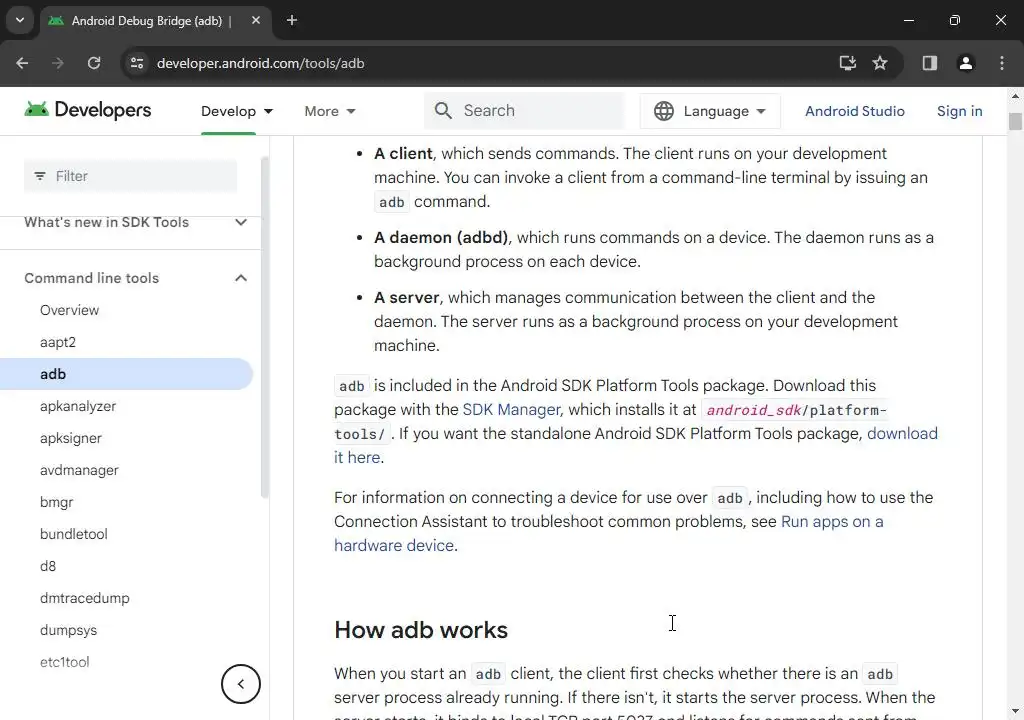Screen dimensions: 1024x720
Task: Reload the page
Action: tap(94, 63)
